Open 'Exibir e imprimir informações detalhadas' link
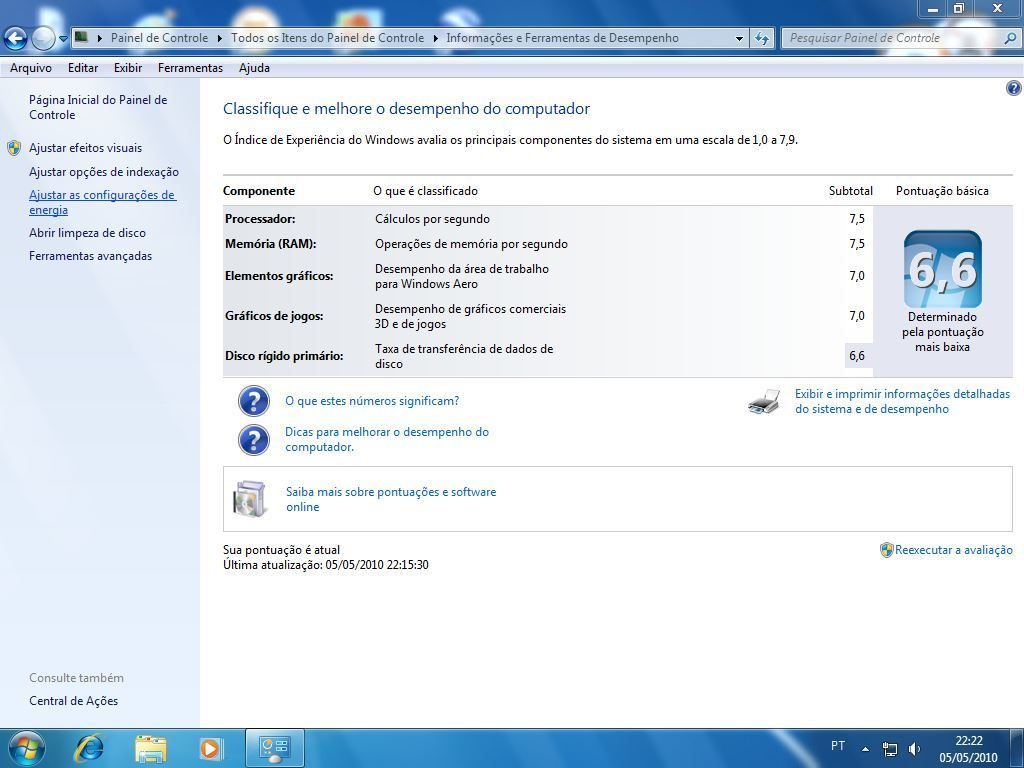This screenshot has width=1024, height=768. tap(903, 402)
